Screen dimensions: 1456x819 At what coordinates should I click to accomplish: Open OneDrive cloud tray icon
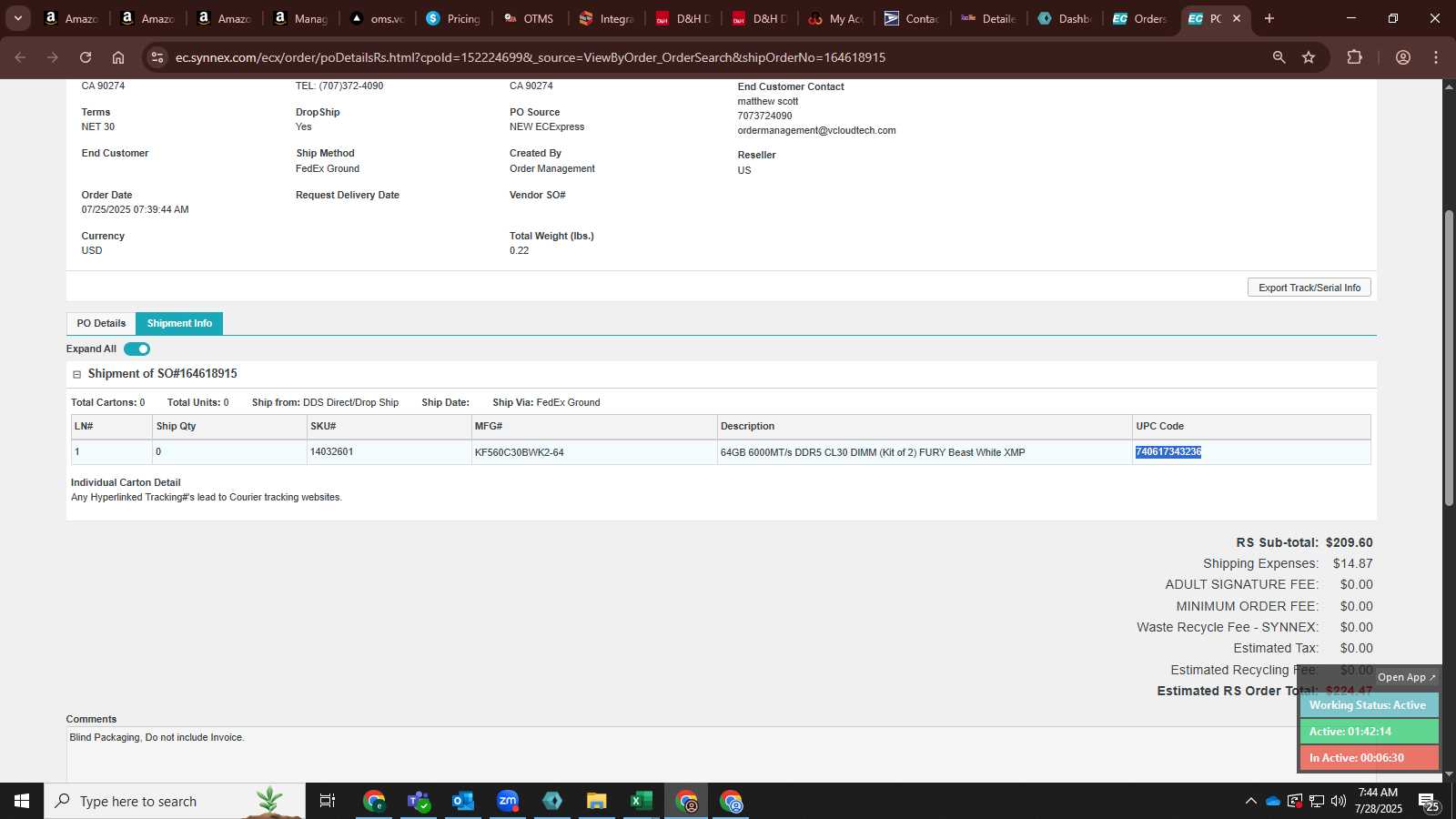click(x=1273, y=801)
